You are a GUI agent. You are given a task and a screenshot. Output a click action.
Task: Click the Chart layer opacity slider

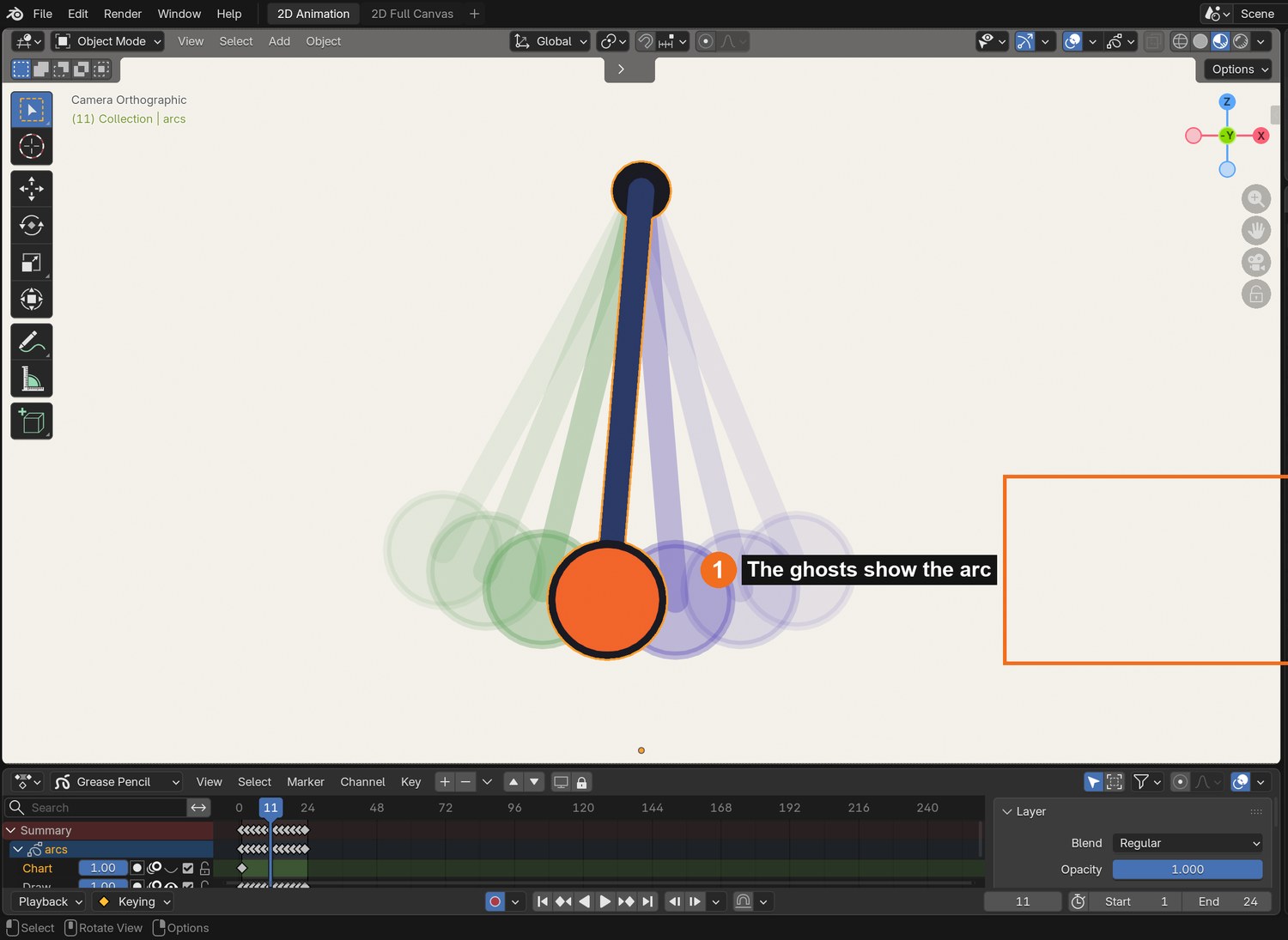pos(103,868)
